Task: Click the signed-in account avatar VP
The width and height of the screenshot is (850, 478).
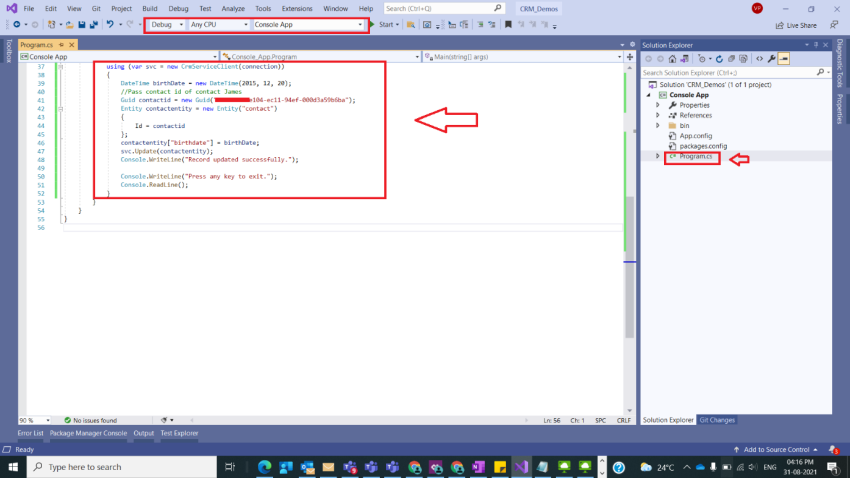Action: click(x=757, y=8)
